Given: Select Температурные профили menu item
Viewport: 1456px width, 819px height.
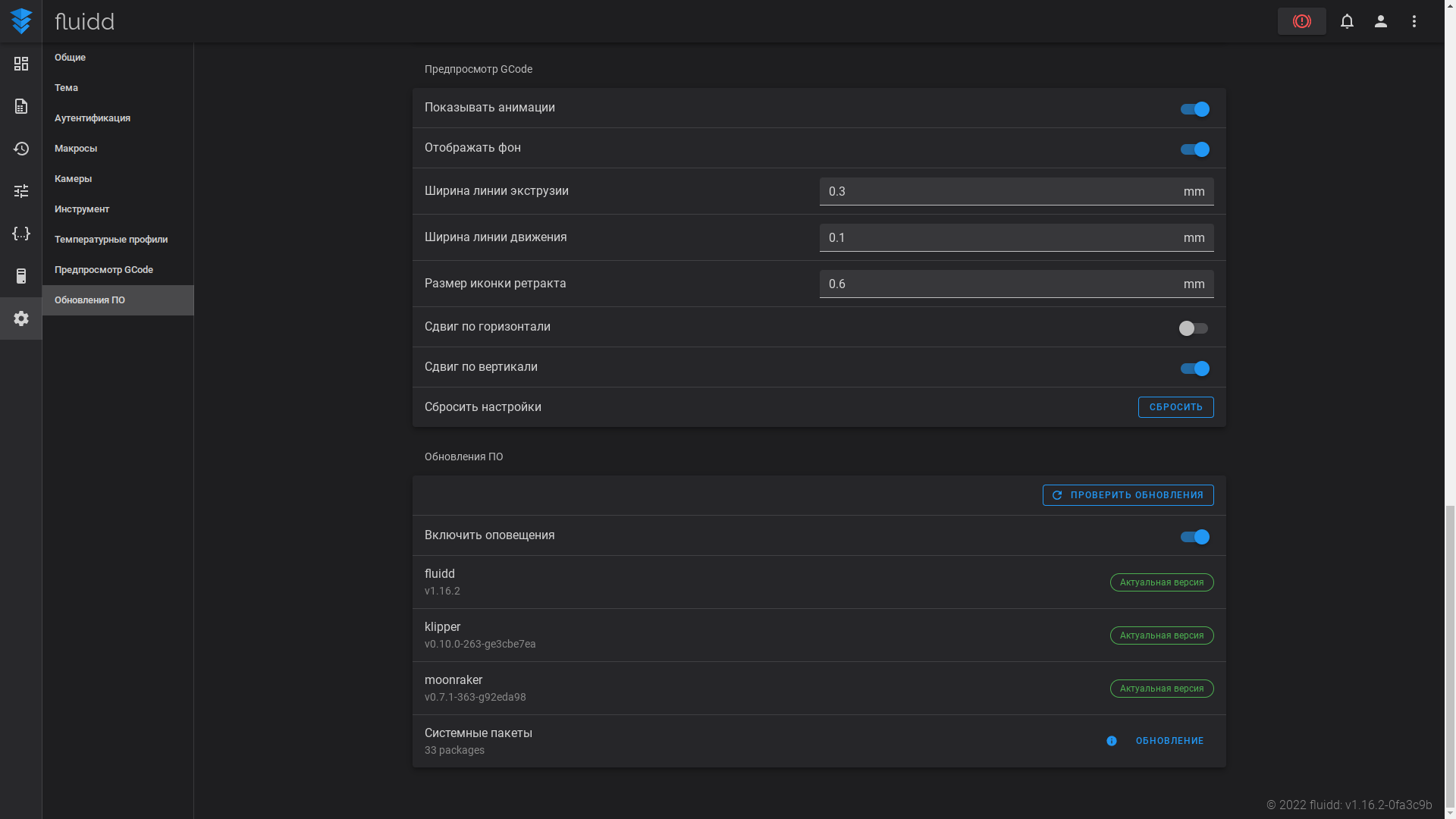Looking at the screenshot, I should pyautogui.click(x=111, y=240).
